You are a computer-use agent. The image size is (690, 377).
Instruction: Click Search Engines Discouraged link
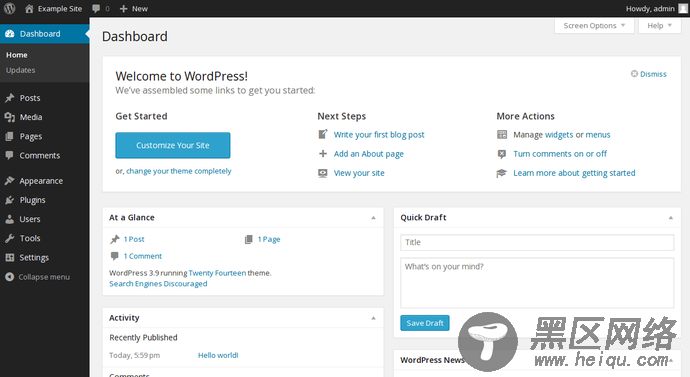[x=158, y=284]
